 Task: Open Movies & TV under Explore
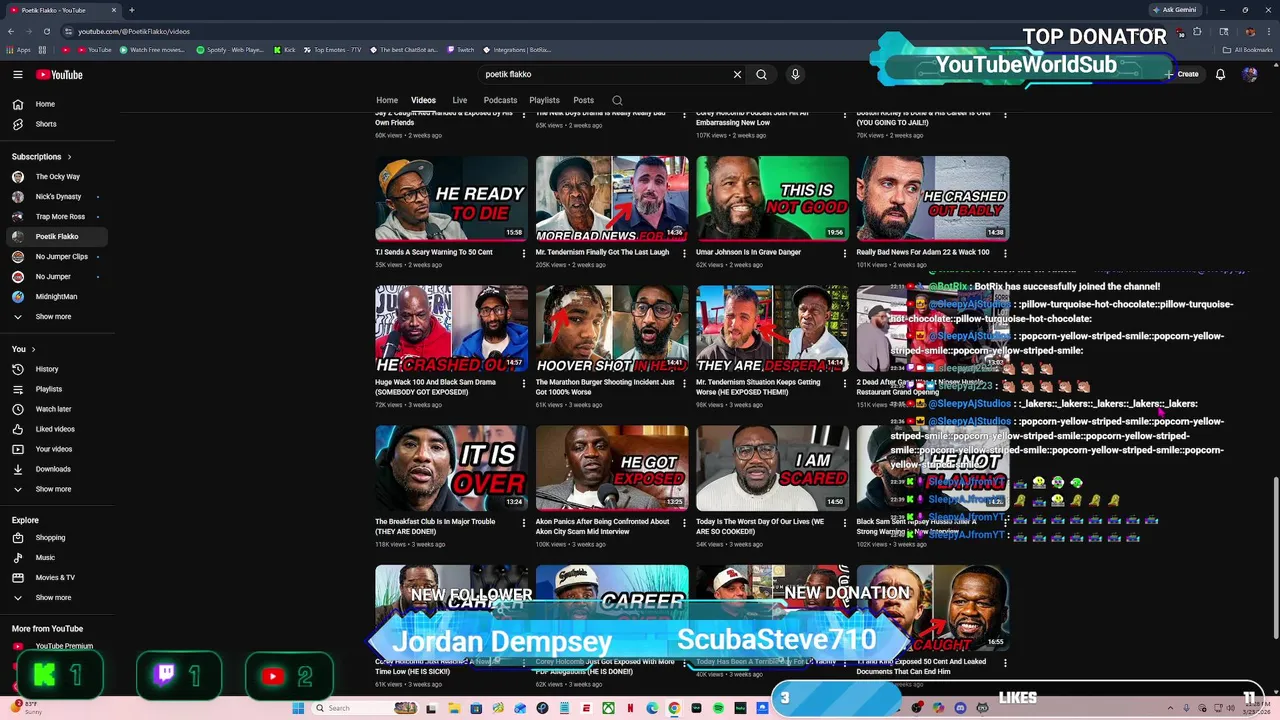coord(56,578)
